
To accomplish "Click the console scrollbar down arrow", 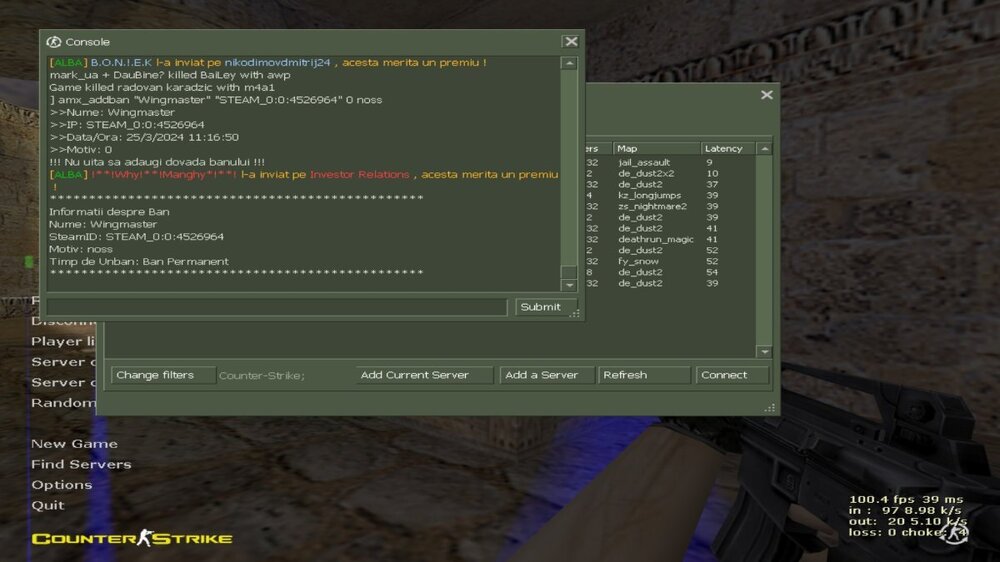I will [569, 287].
